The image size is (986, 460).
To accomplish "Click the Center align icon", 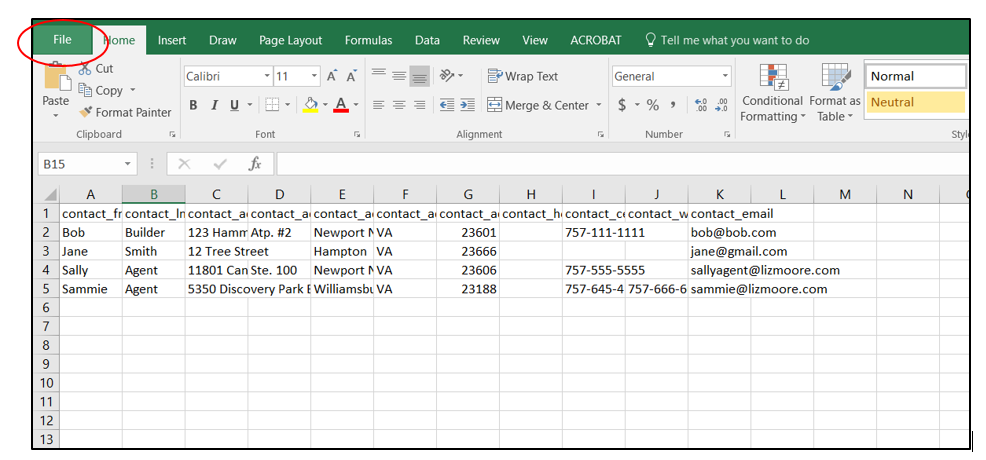I will (399, 105).
